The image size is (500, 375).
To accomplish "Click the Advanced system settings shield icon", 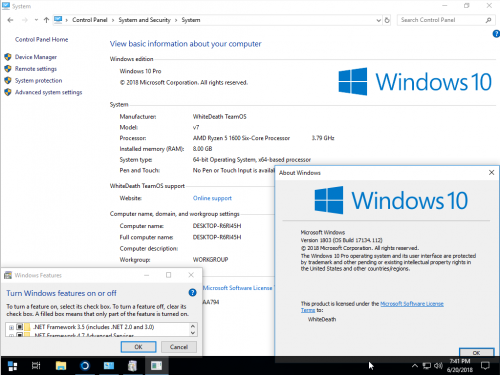I will (x=8, y=92).
